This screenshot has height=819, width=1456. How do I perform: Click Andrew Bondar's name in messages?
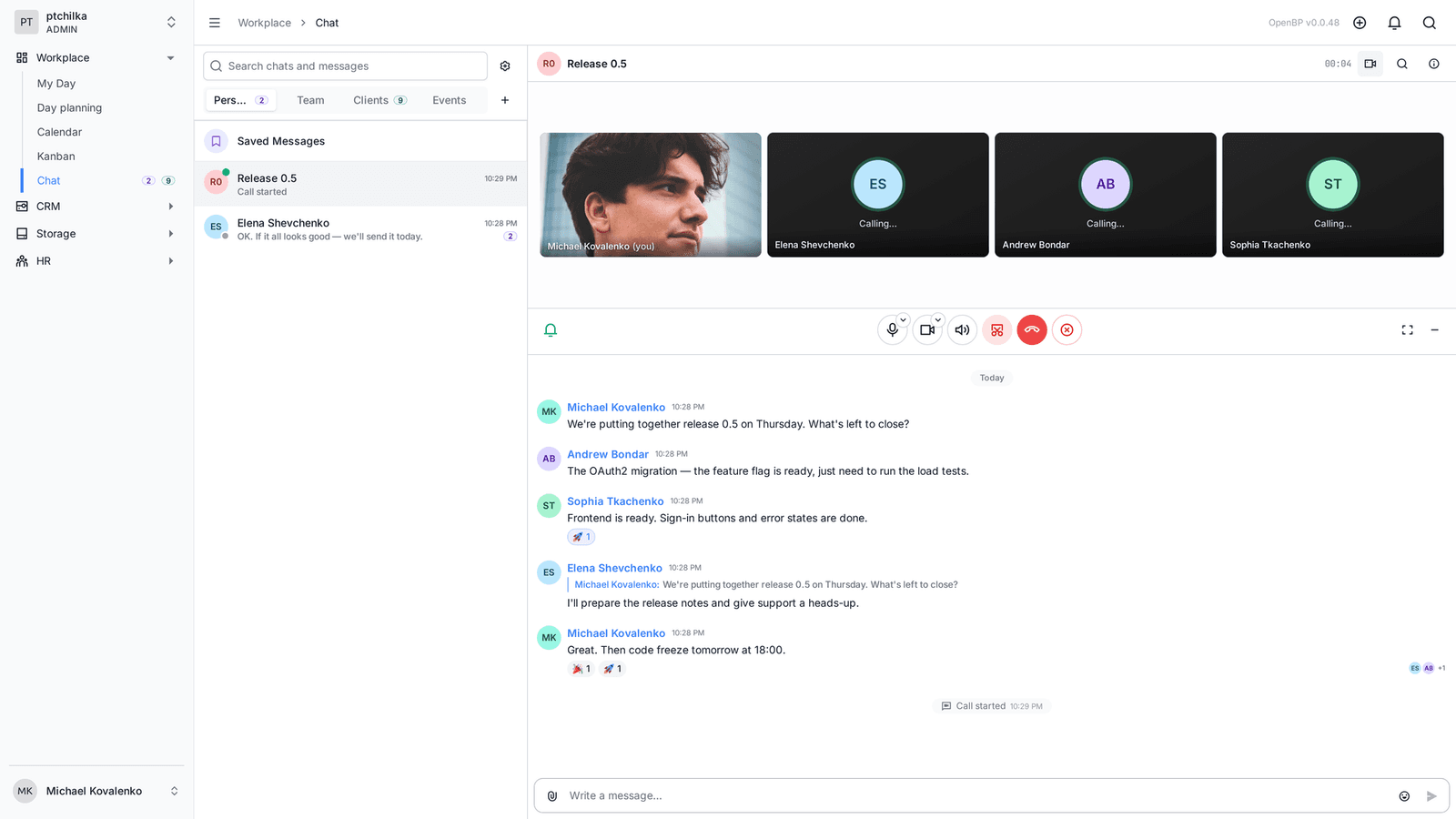pyautogui.click(x=608, y=454)
